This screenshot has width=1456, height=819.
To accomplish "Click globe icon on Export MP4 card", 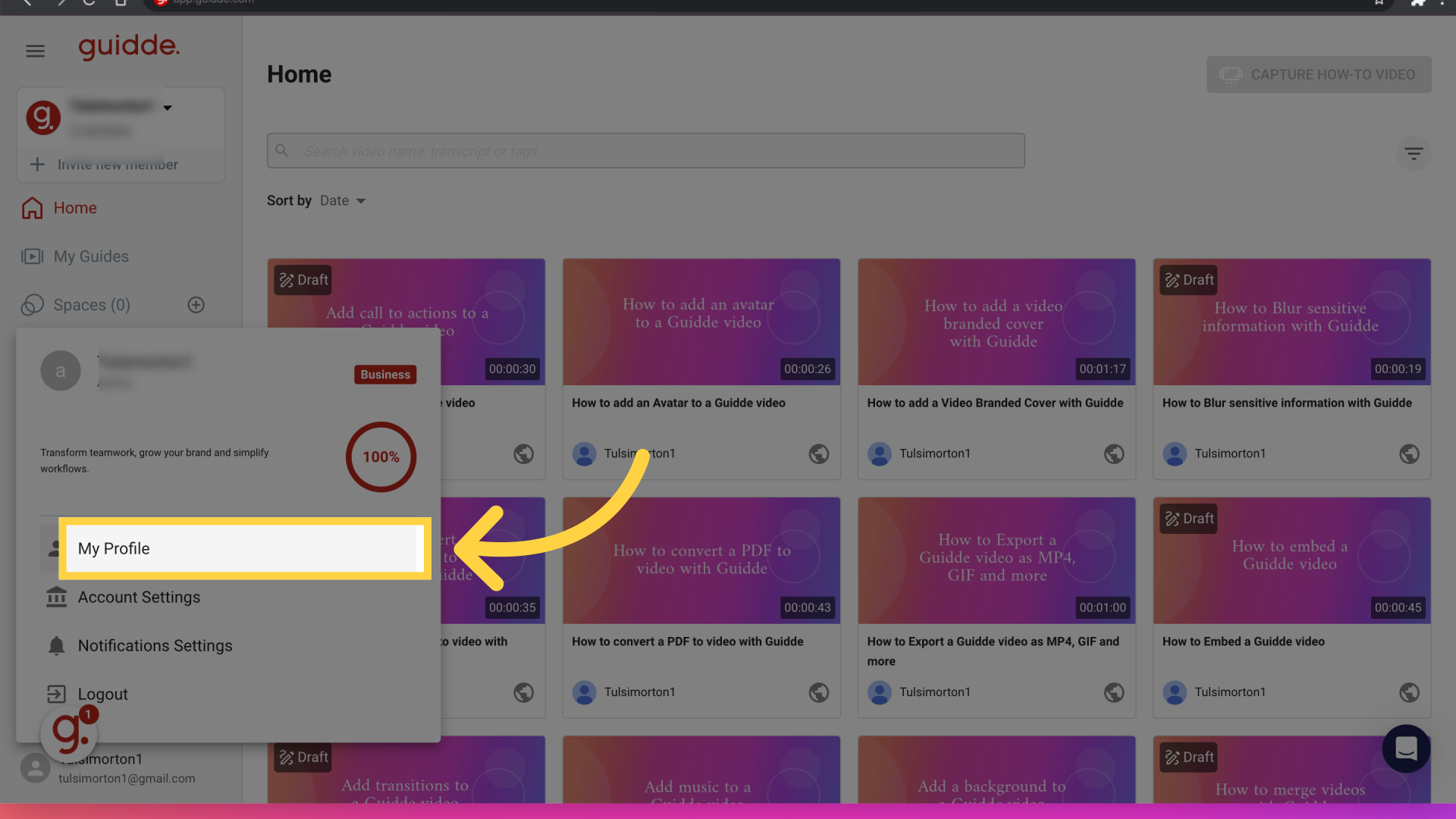I will click(1114, 692).
